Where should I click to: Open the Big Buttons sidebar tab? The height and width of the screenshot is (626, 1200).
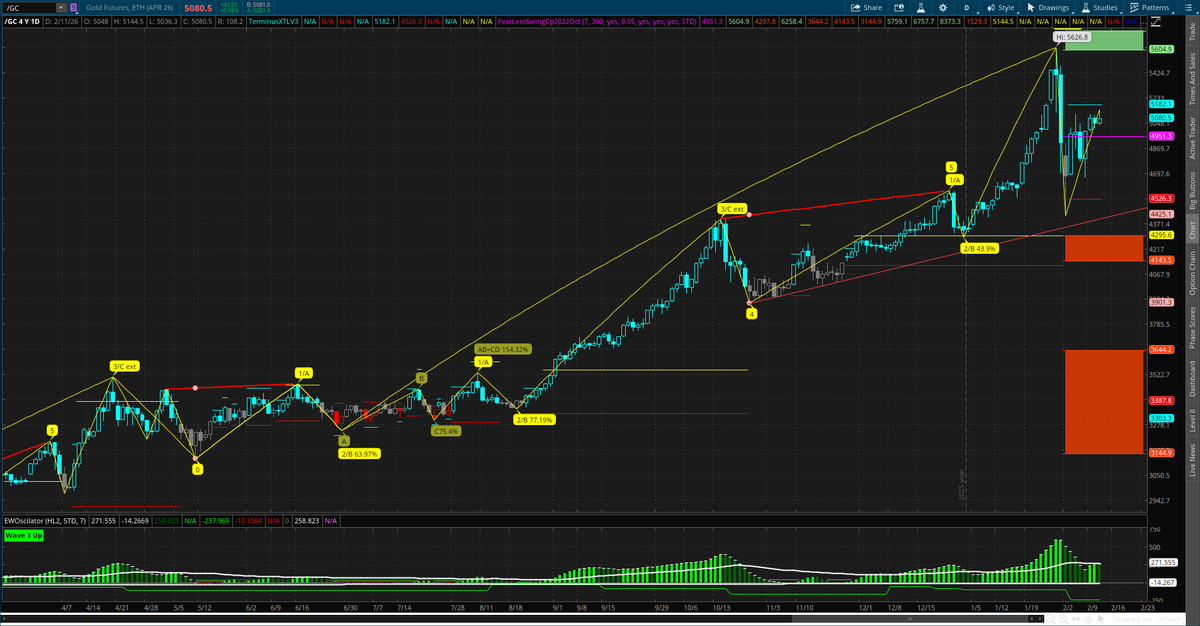click(x=1191, y=190)
